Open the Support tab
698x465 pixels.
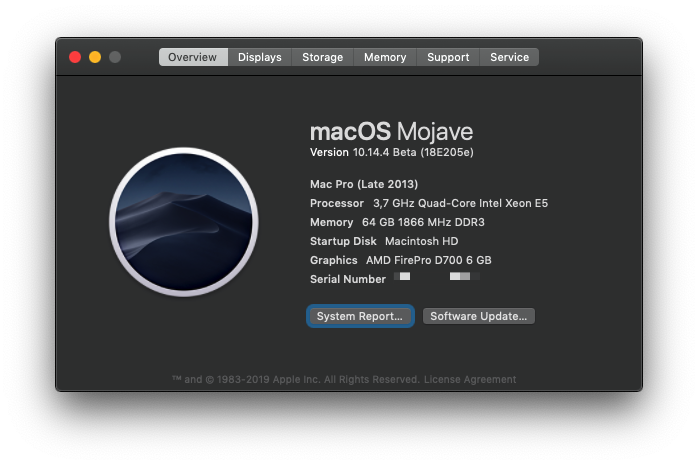[448, 57]
